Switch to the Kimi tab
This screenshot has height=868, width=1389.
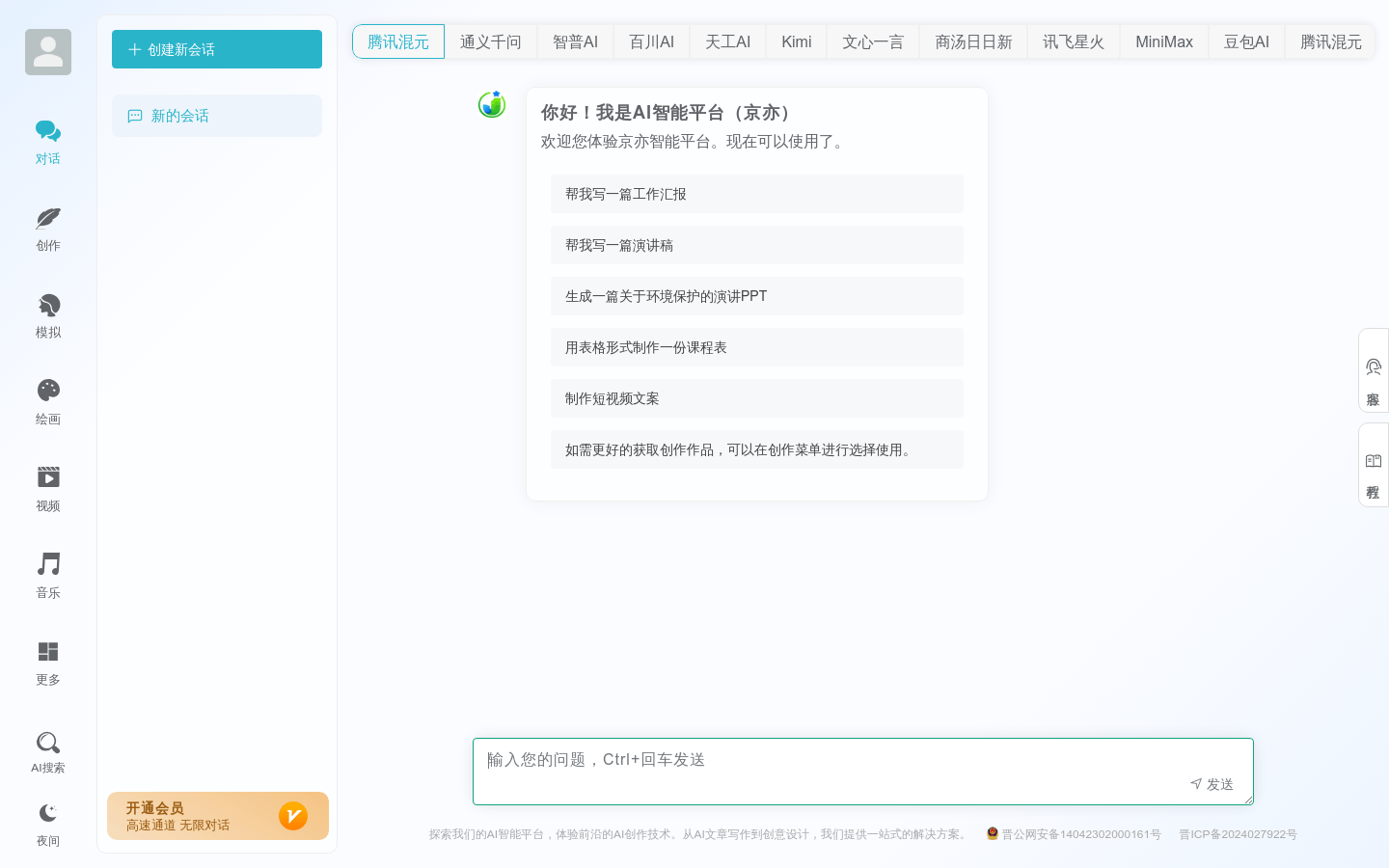point(797,41)
